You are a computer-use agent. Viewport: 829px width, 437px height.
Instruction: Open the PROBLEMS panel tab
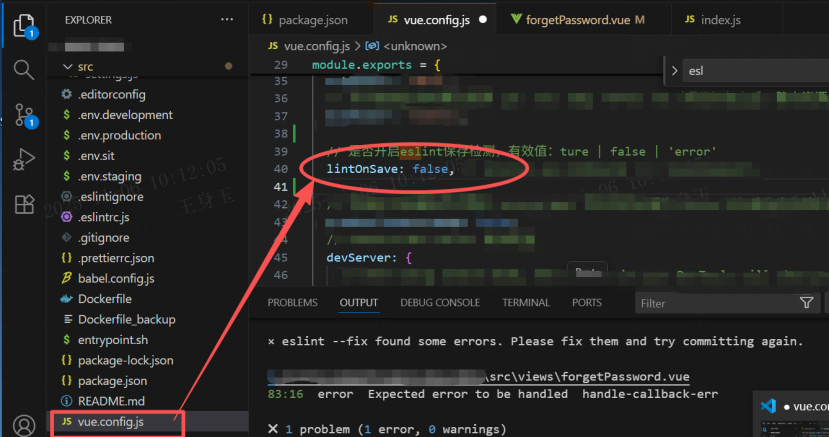coord(292,303)
